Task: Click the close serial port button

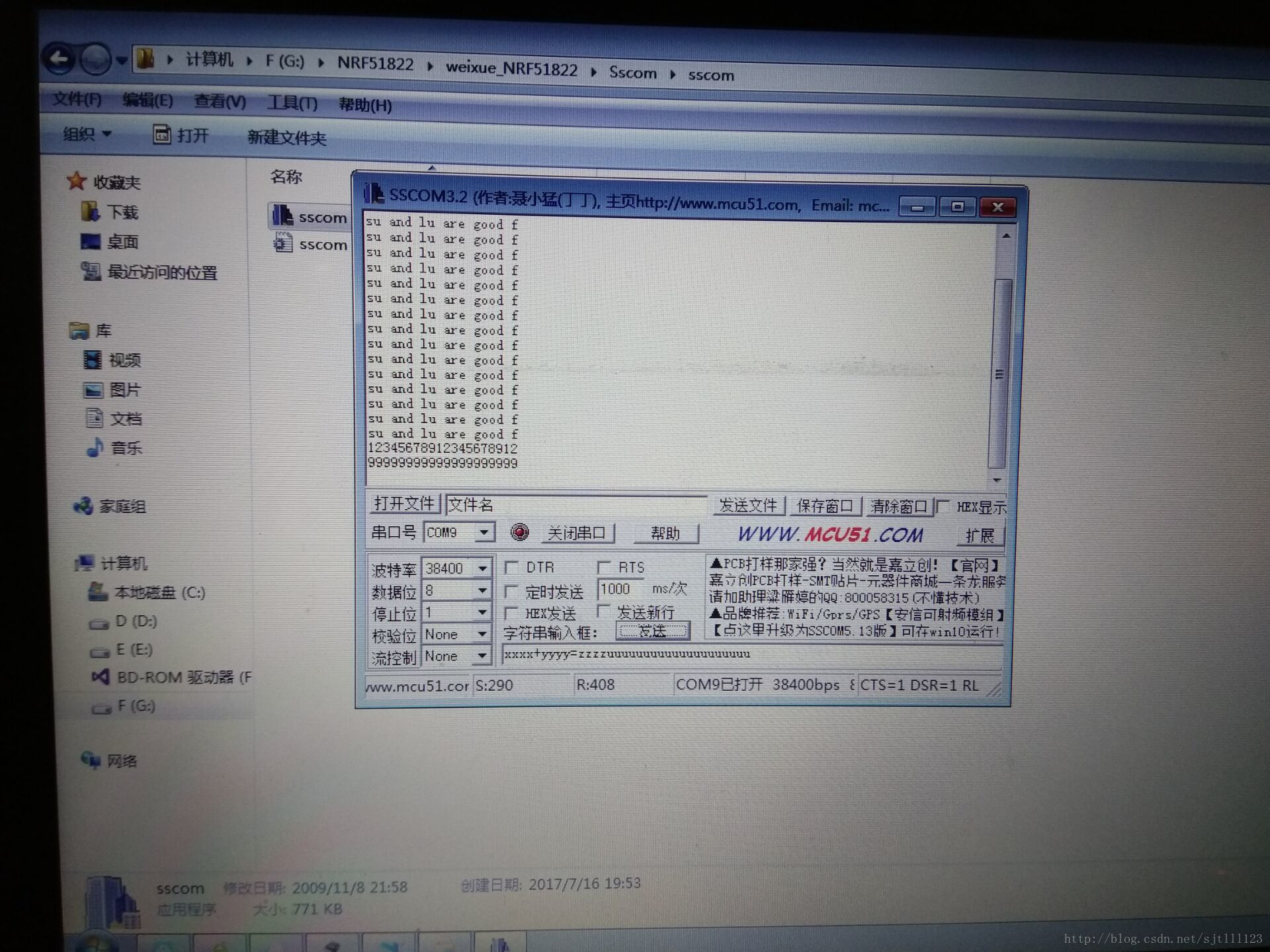Action: [577, 533]
